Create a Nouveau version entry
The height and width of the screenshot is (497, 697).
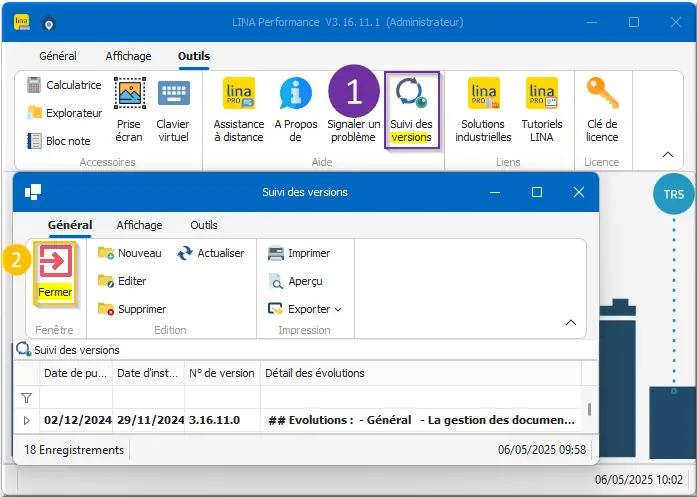click(x=129, y=253)
